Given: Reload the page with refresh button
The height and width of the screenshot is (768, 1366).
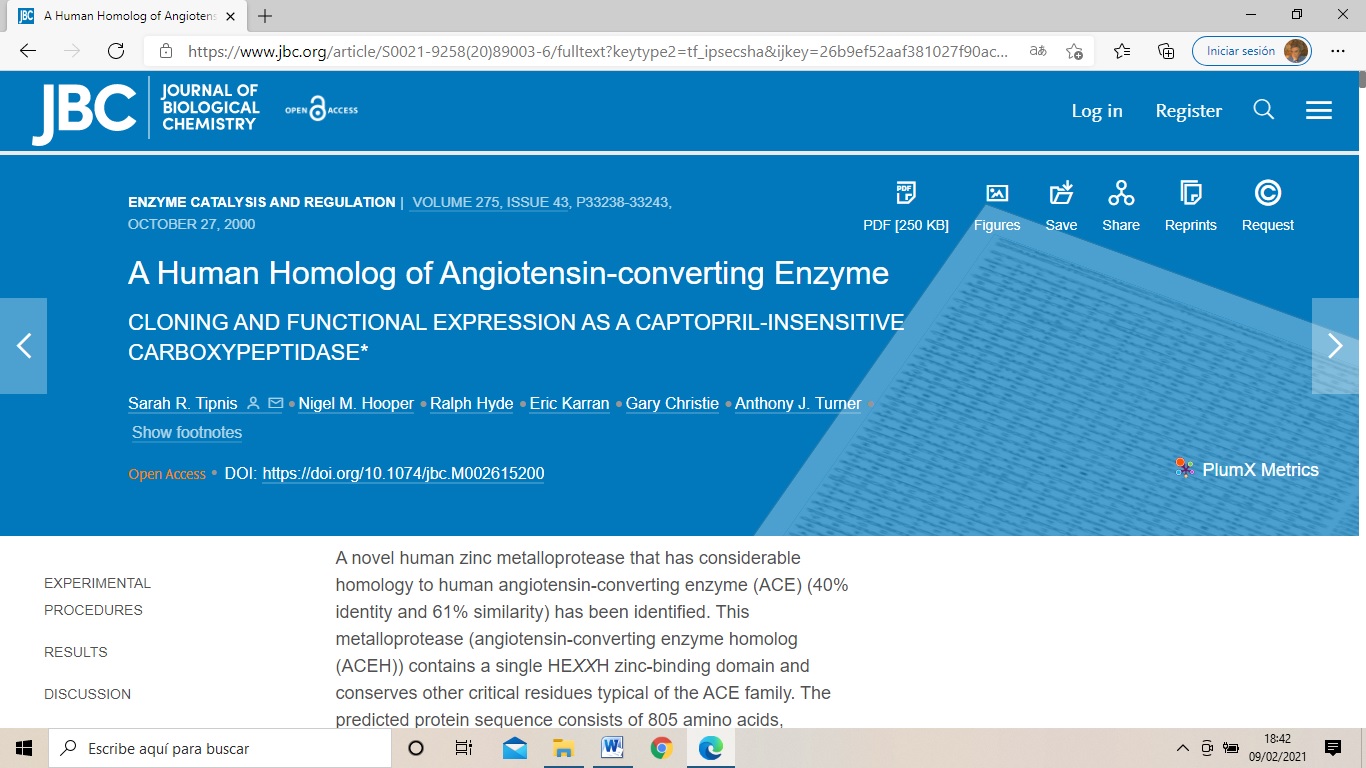Looking at the screenshot, I should (x=116, y=51).
